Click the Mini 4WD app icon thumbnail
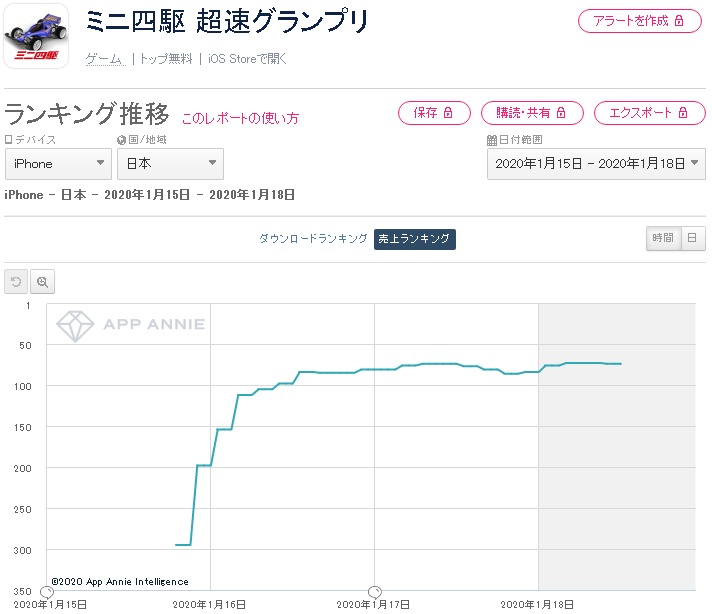 coord(36,36)
